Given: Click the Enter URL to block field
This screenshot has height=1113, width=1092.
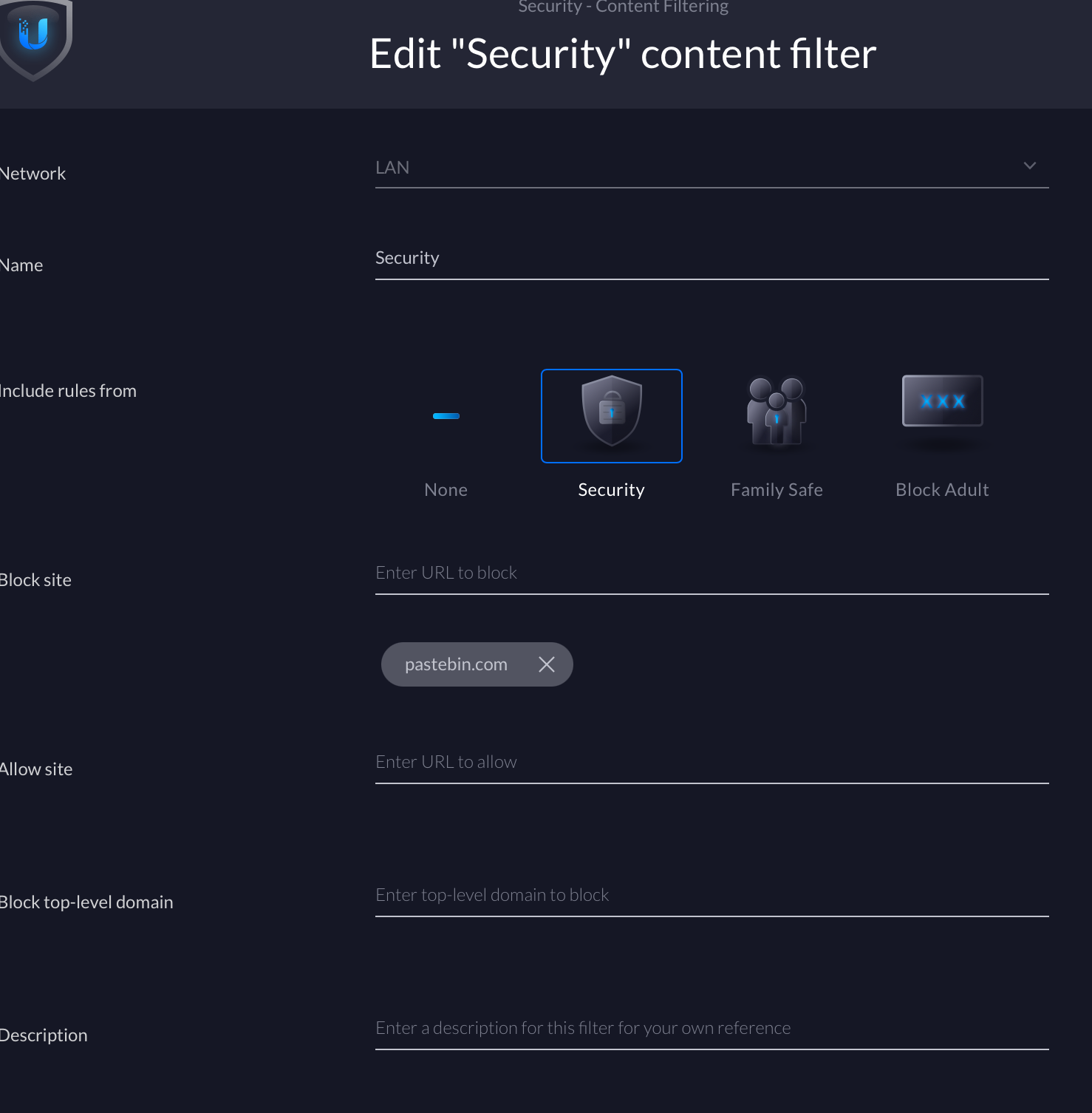Looking at the screenshot, I should click(711, 573).
